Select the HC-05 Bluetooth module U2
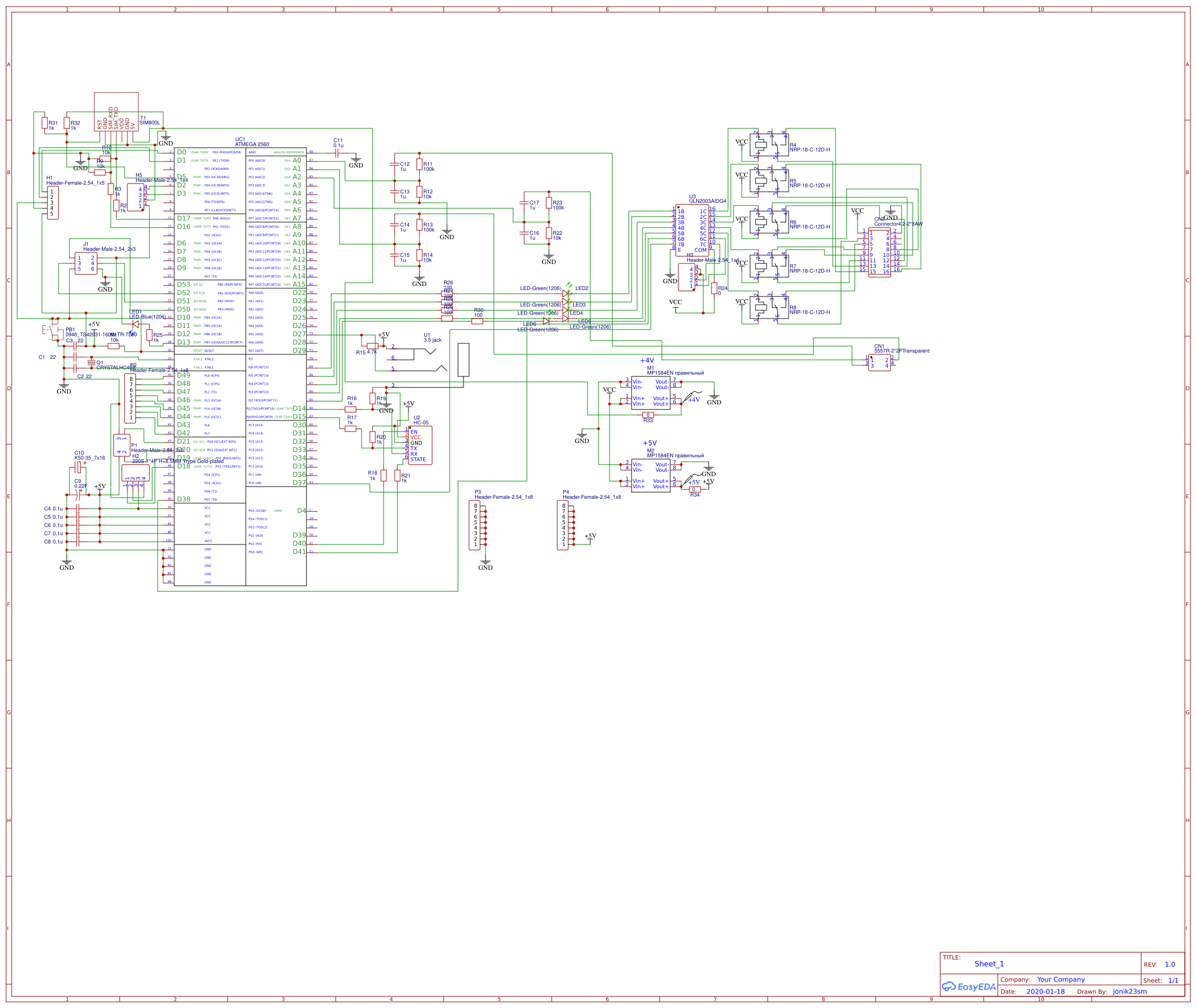 [420, 445]
